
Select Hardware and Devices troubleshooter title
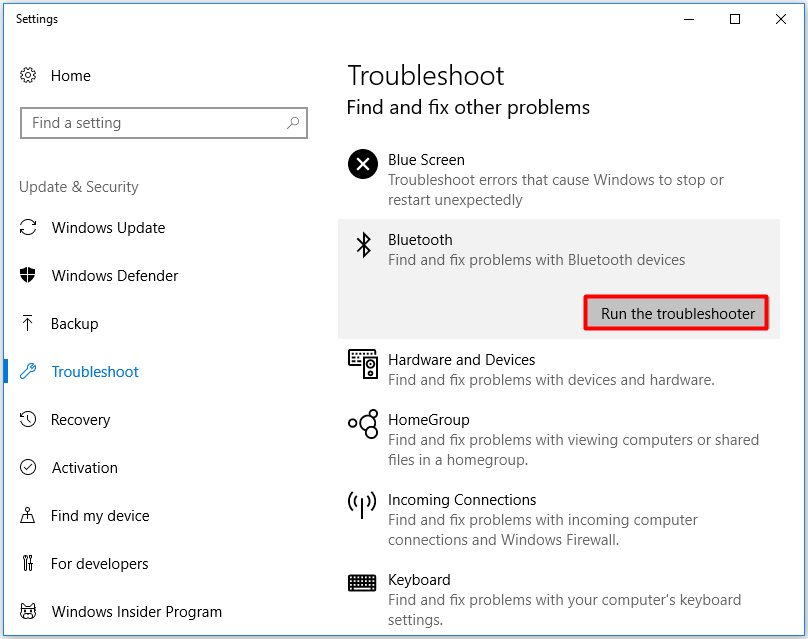461,360
